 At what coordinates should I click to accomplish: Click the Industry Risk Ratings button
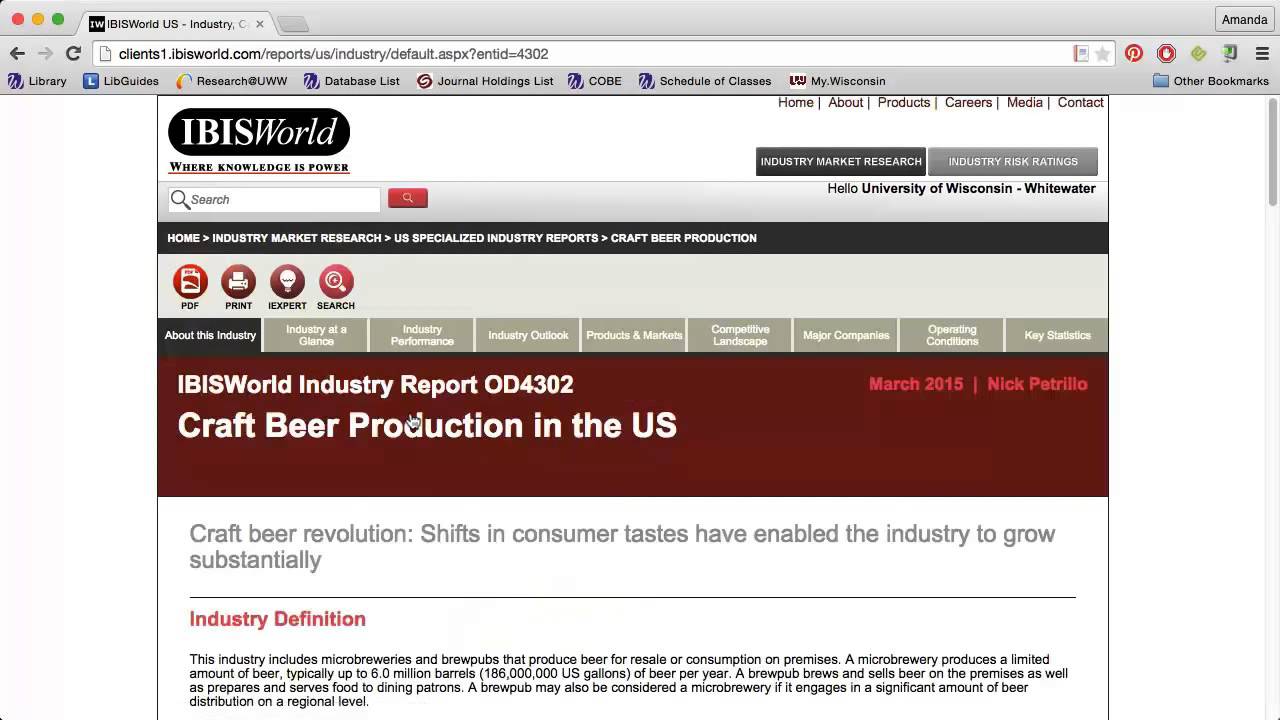pyautogui.click(x=1013, y=161)
